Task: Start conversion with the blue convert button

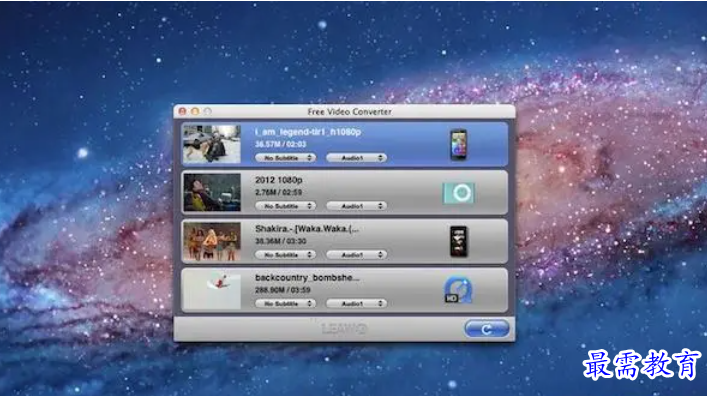Action: point(487,329)
